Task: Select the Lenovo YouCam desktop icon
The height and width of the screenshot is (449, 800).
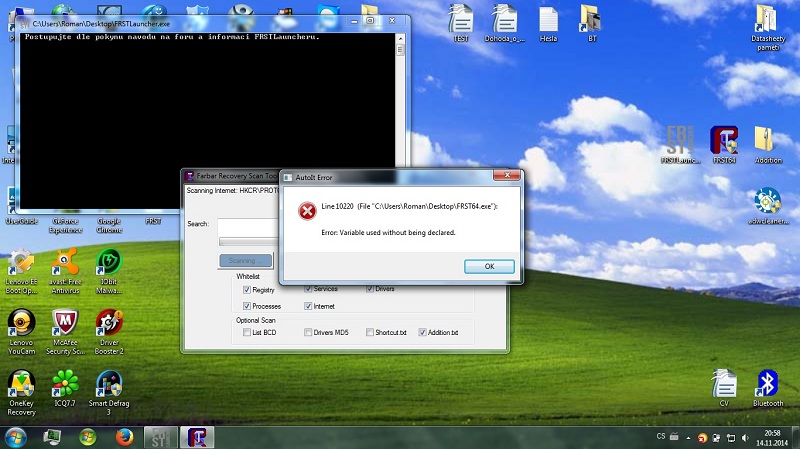Action: (21, 332)
